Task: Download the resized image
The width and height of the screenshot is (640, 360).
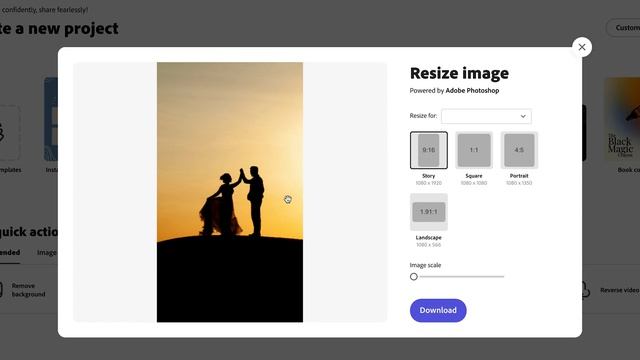Action: tap(438, 310)
